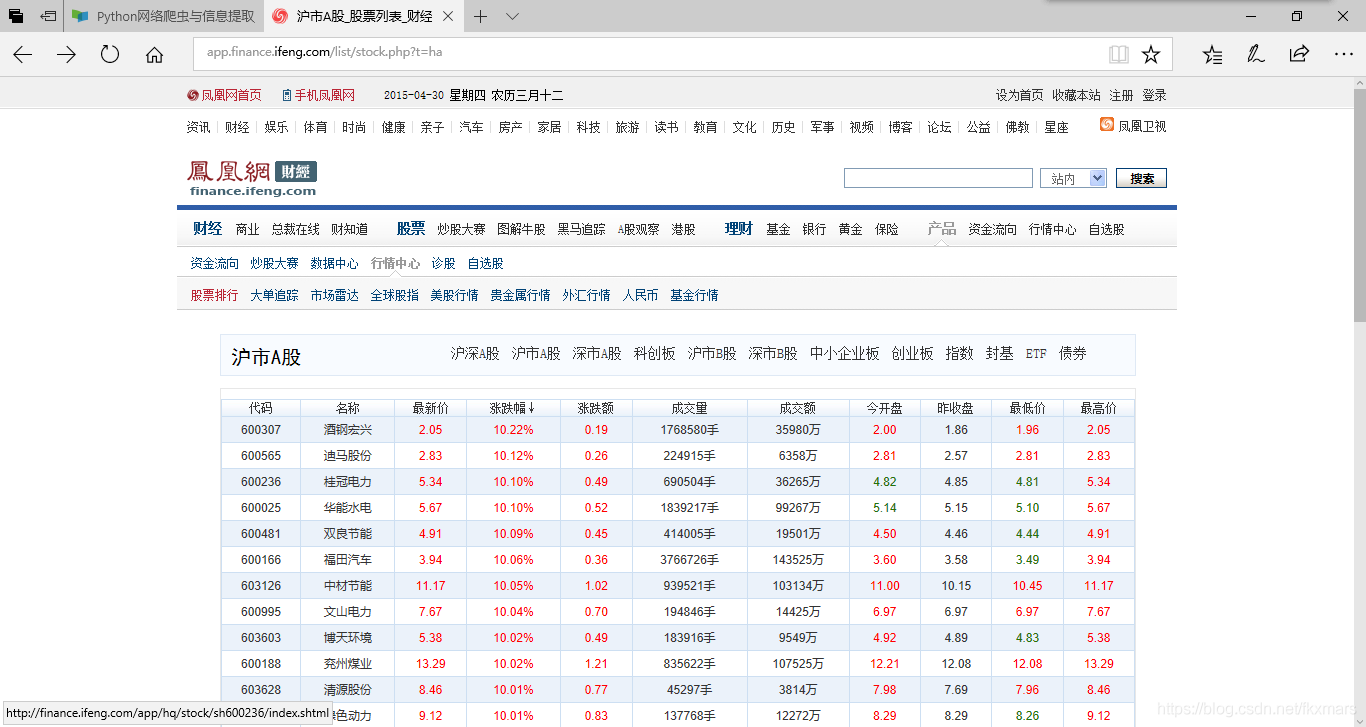This screenshot has height=727, width=1366.
Task: Open the 股票 main menu
Action: click(x=411, y=228)
